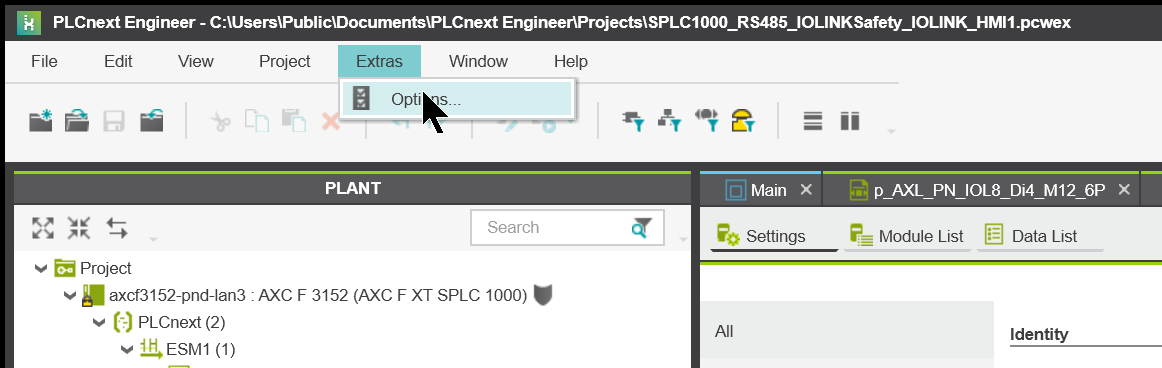Collapse the PLCnext (2) node

pos(99,322)
